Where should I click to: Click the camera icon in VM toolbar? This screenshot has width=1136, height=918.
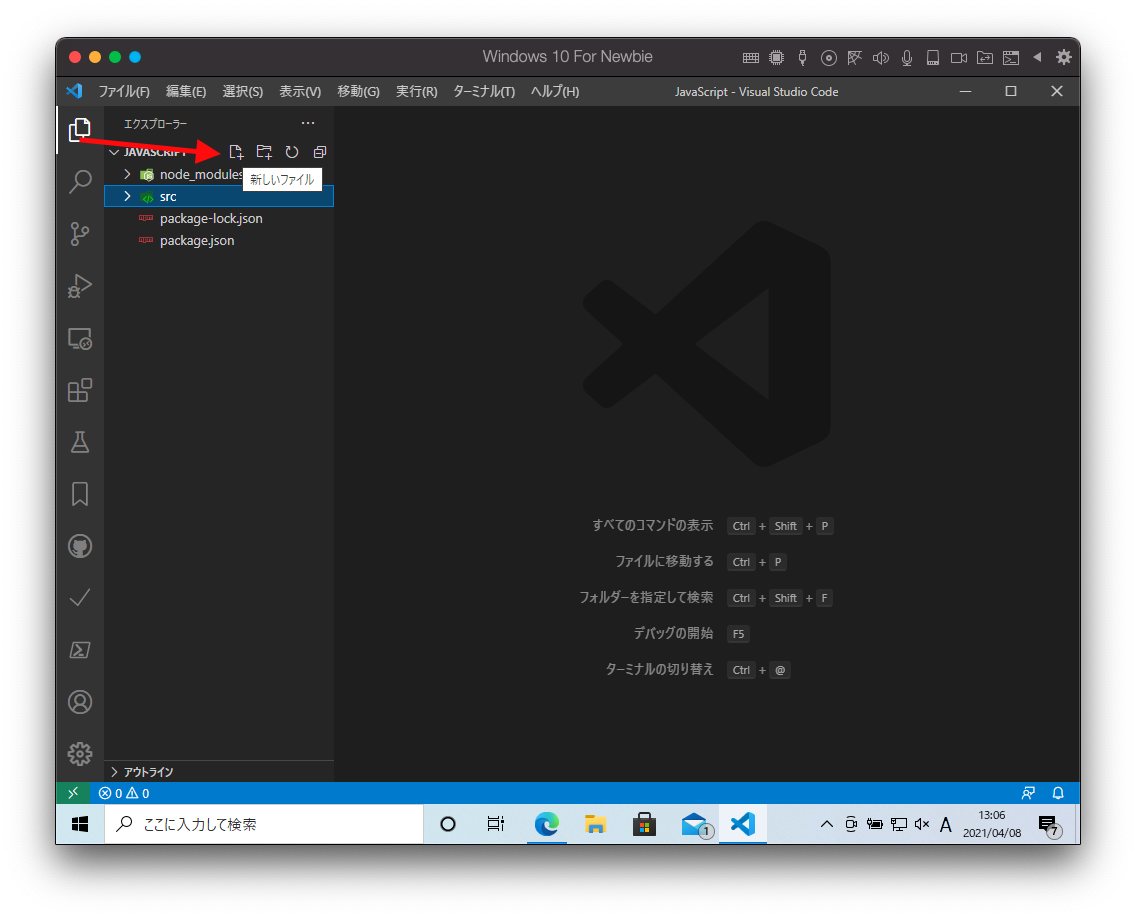[x=958, y=58]
